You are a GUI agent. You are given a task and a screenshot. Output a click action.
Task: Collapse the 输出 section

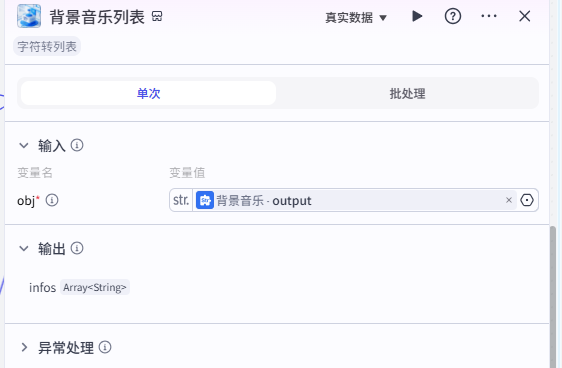(24, 248)
